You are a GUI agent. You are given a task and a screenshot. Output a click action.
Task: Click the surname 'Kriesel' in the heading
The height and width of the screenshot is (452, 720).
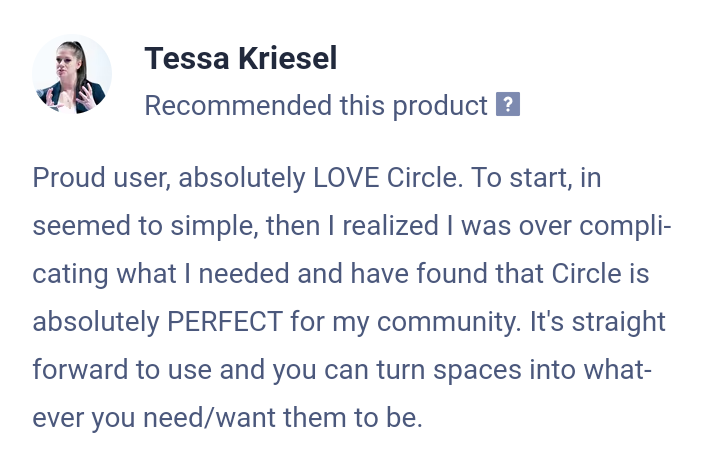288,59
